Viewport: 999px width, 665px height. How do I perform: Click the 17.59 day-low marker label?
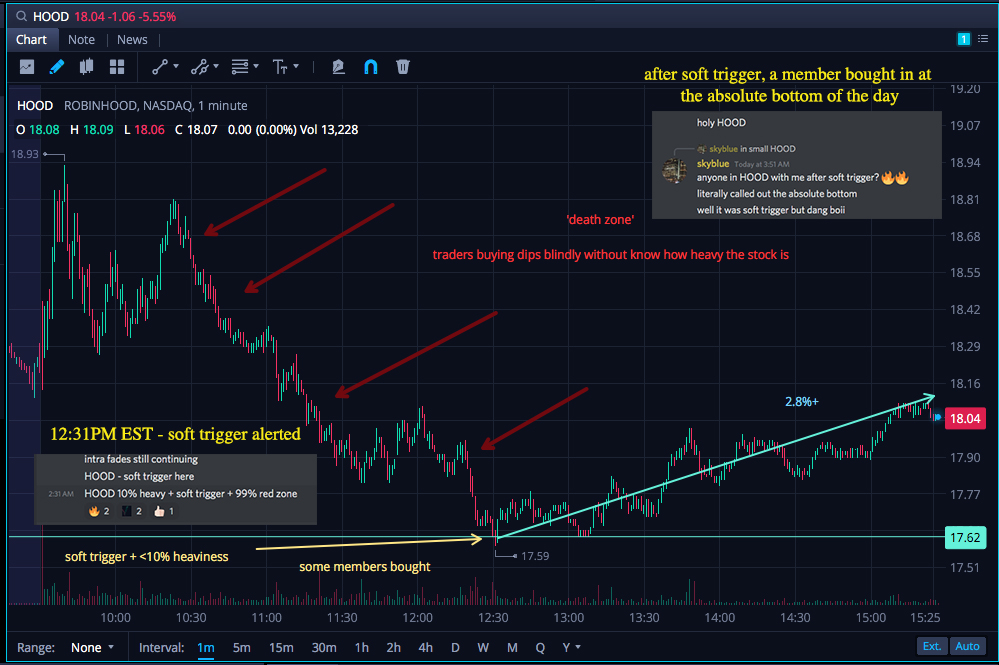pyautogui.click(x=535, y=556)
